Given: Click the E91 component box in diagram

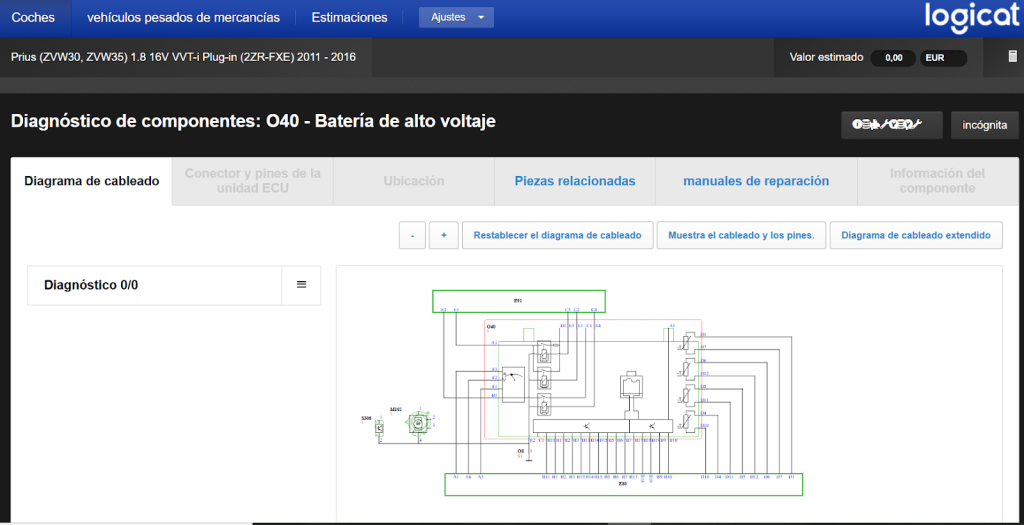Looking at the screenshot, I should pyautogui.click(x=519, y=301).
